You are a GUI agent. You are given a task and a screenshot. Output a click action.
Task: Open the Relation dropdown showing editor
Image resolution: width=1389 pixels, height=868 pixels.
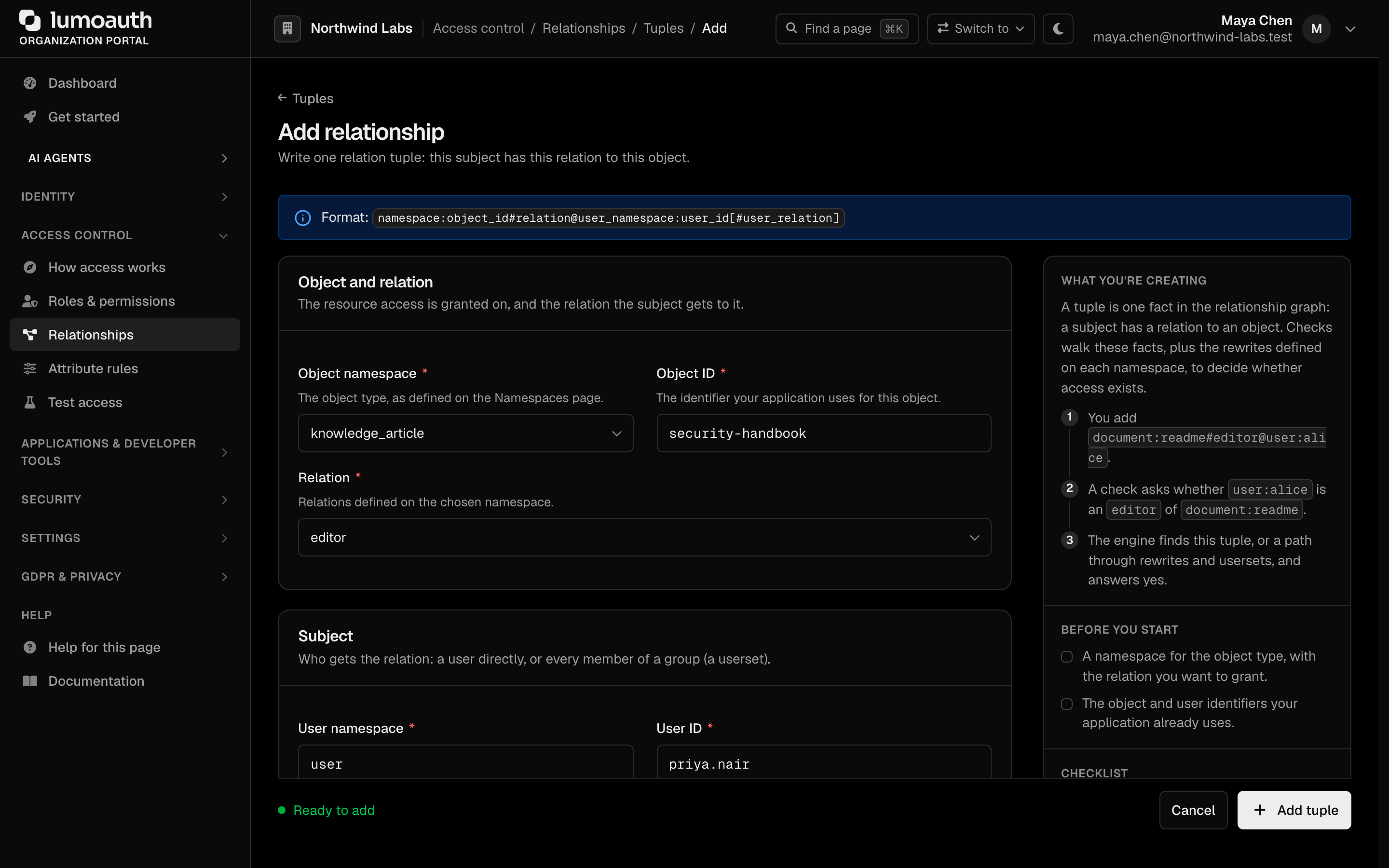tap(644, 537)
